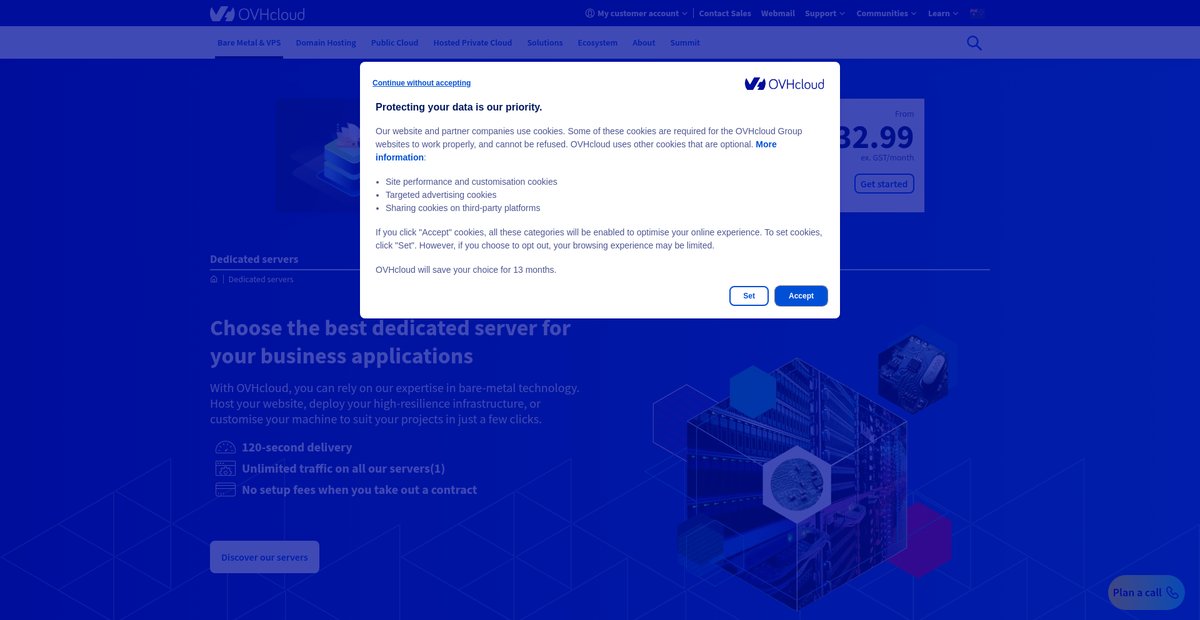Click the Get started button
Screen dimensions: 1200x620
point(884,184)
